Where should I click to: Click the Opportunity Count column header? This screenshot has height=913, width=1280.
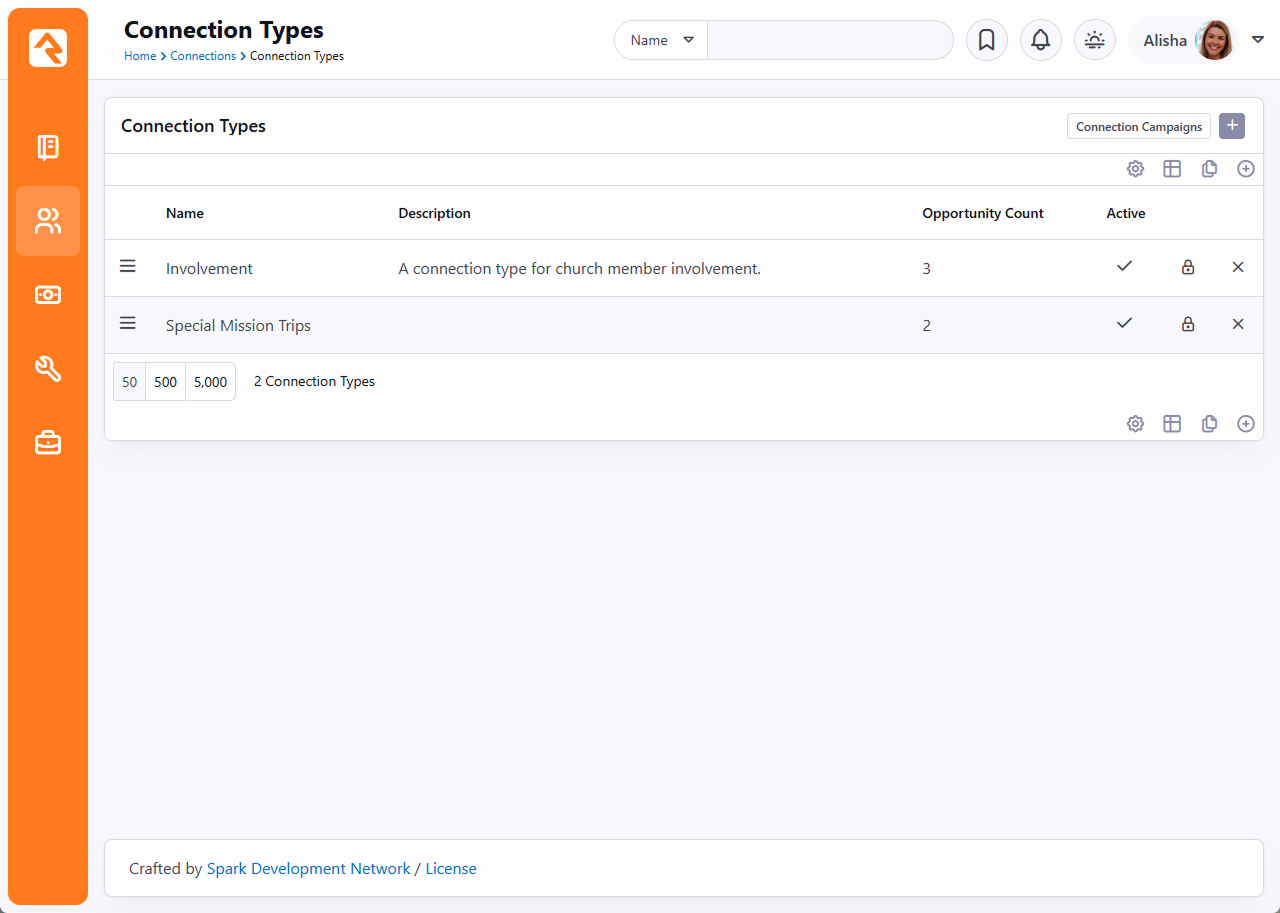982,213
